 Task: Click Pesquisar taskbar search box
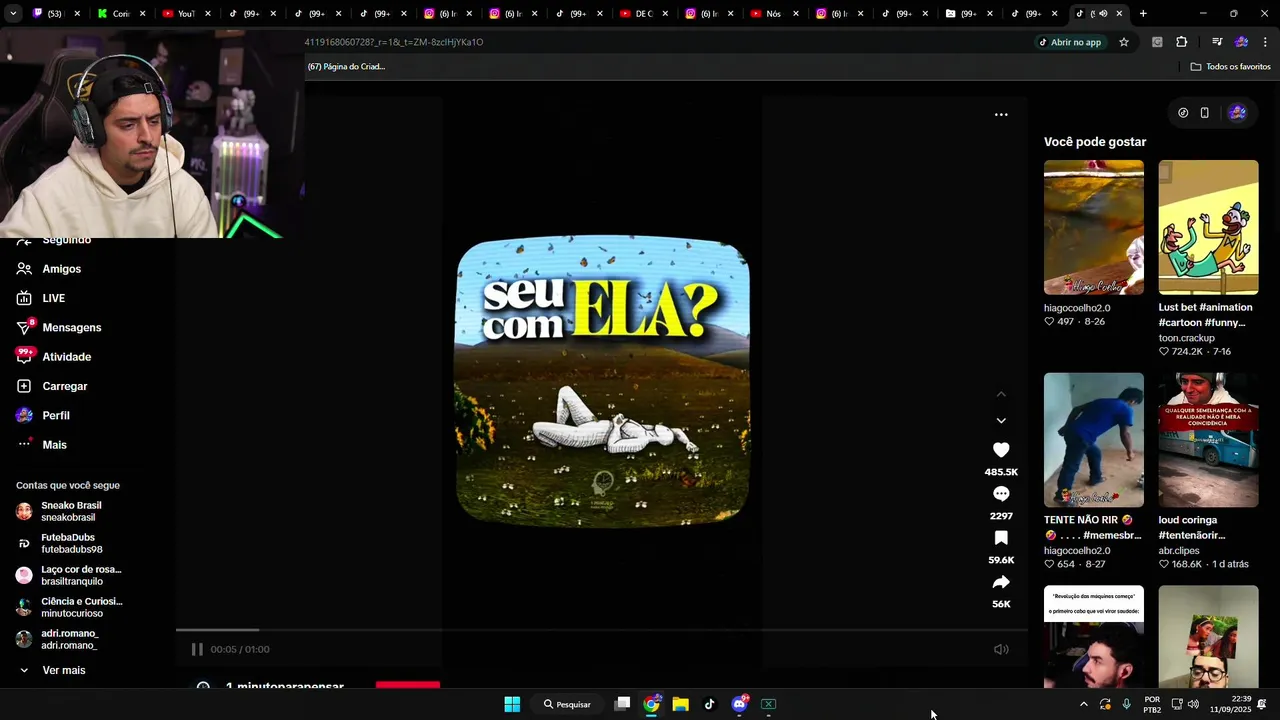click(x=567, y=704)
